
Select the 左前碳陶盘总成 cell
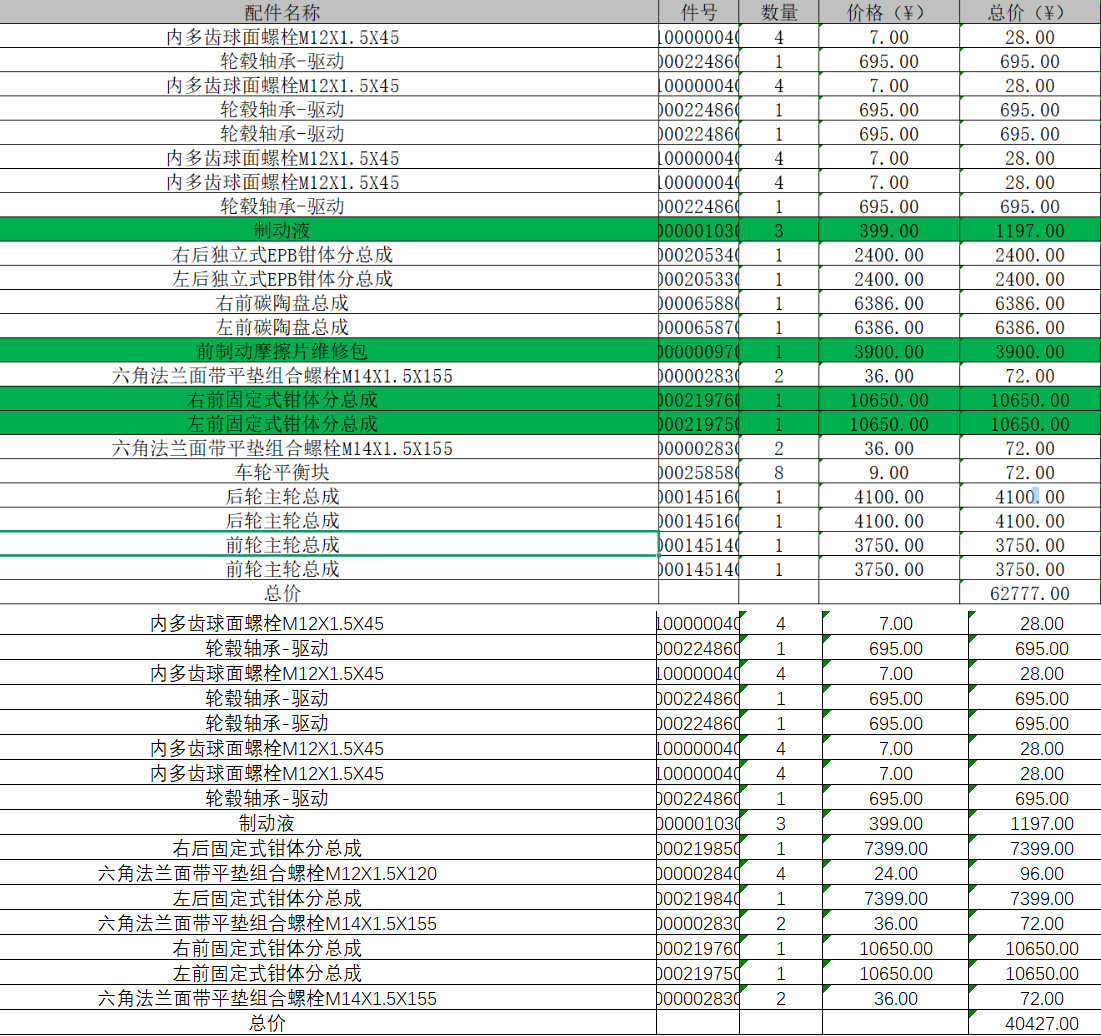click(282, 327)
